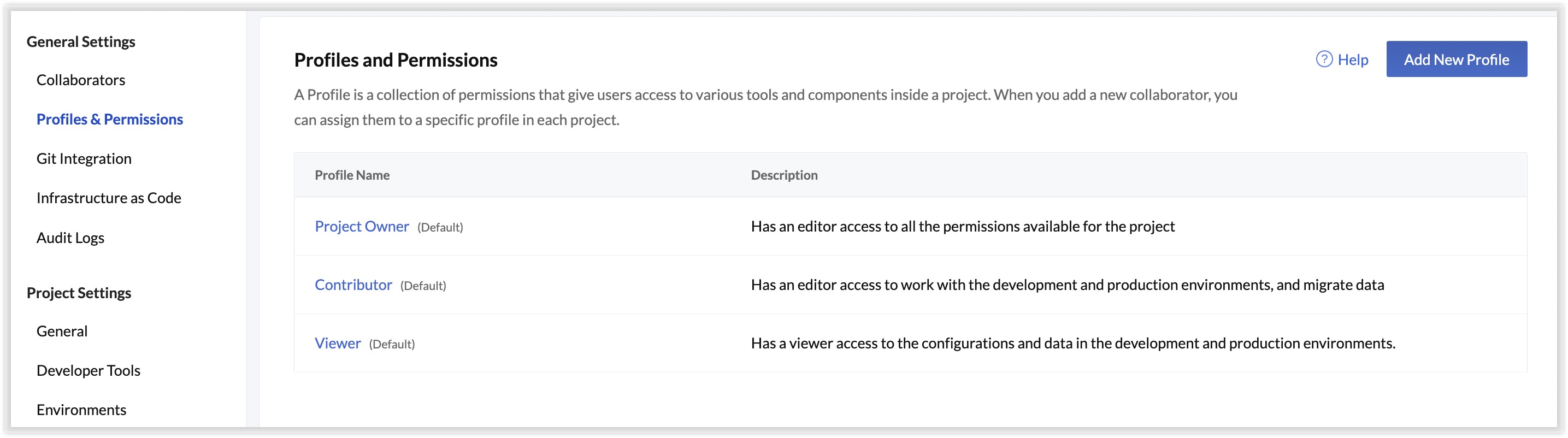
Task: Open the Viewer profile
Action: (337, 343)
